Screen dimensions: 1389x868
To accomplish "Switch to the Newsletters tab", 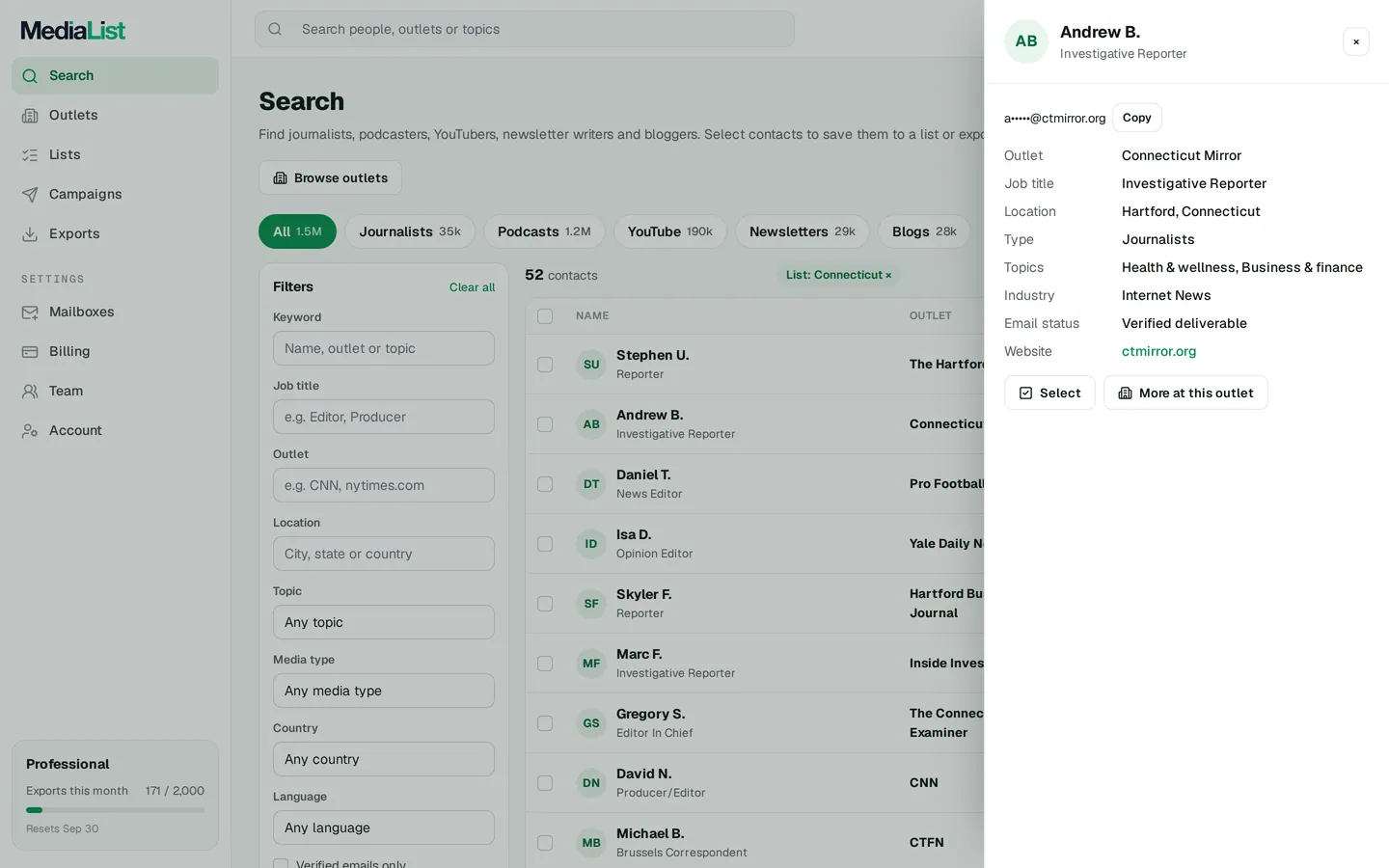I will tap(803, 231).
